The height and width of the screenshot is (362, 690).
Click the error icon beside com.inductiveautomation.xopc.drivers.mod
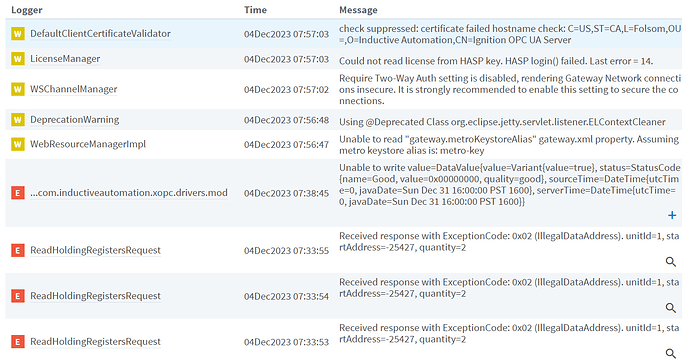(18, 193)
